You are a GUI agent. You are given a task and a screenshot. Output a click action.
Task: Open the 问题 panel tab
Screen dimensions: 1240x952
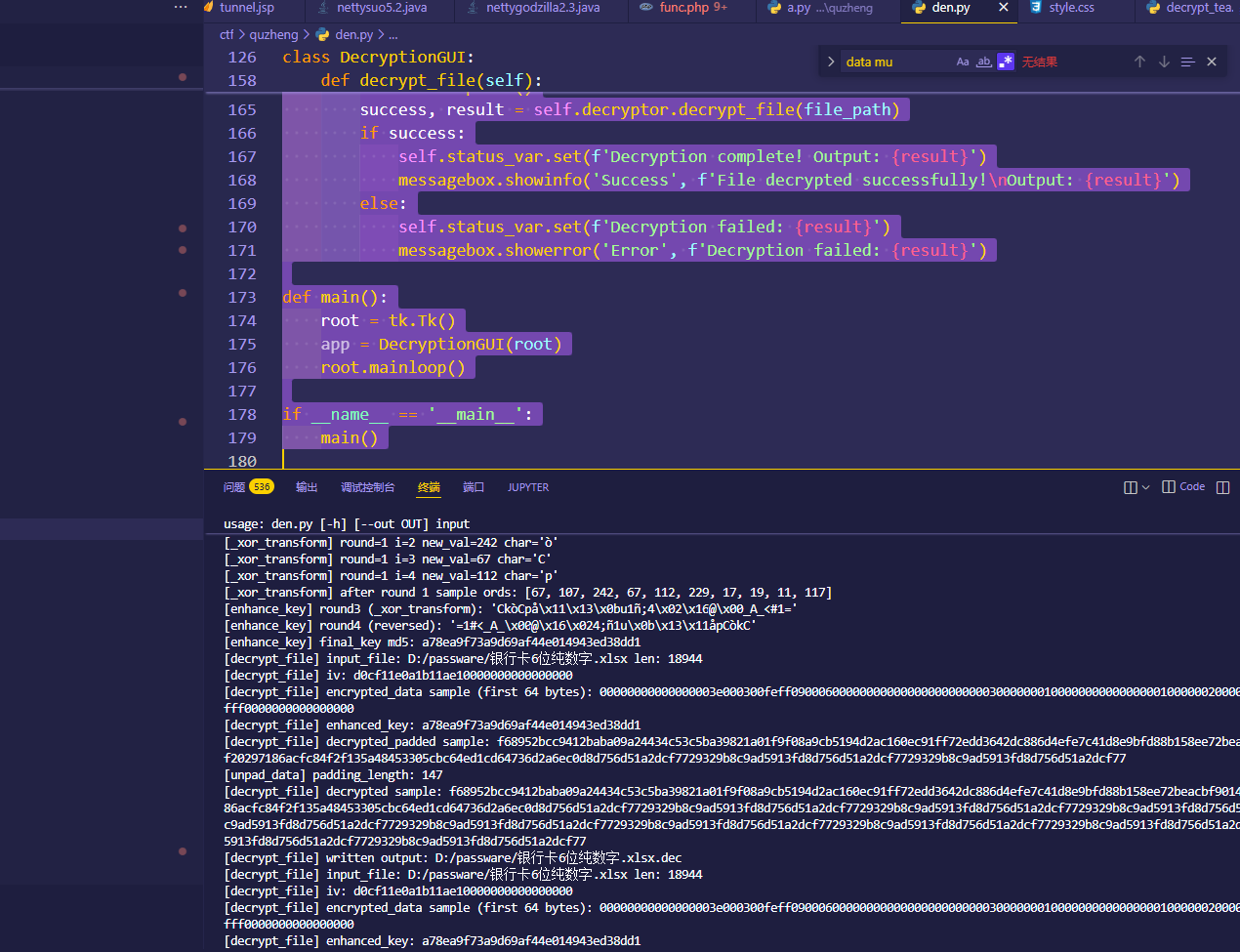tap(234, 487)
